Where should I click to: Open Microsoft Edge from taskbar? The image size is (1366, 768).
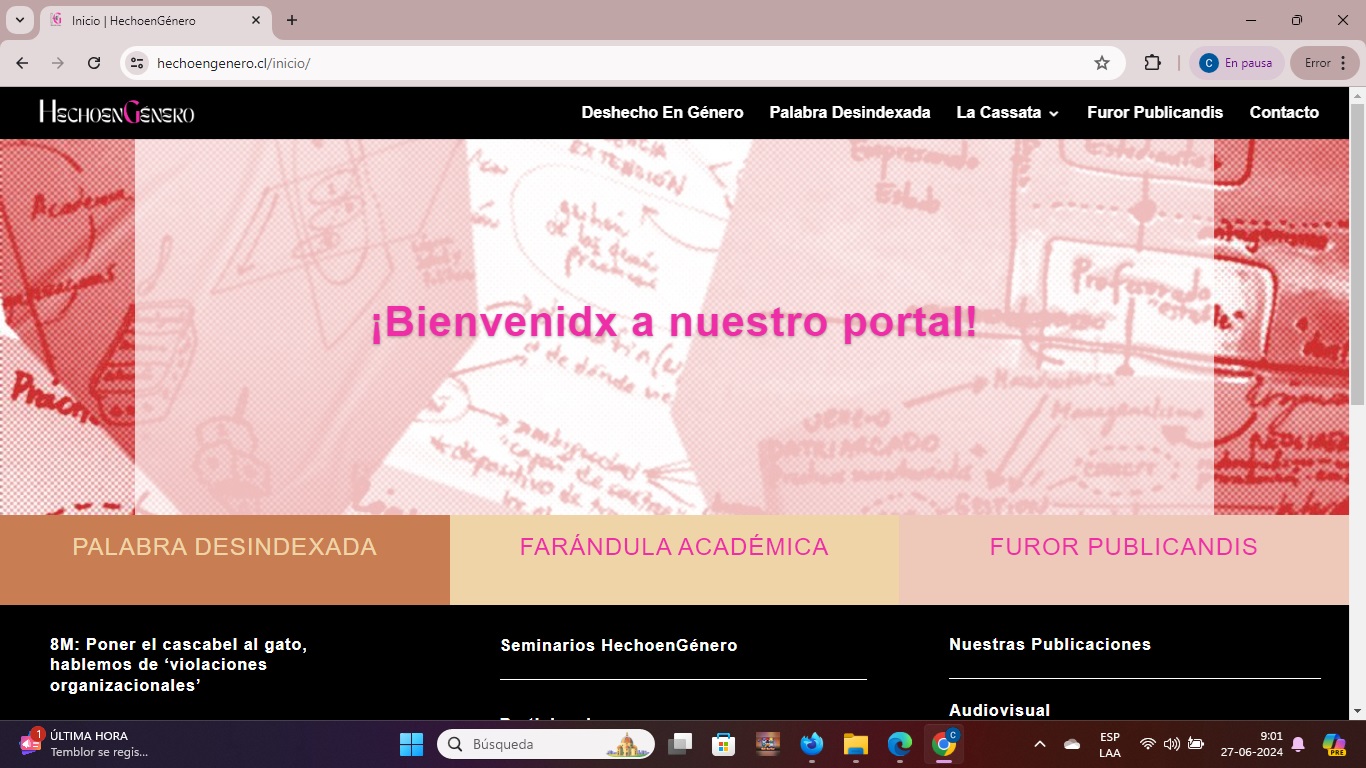pyautogui.click(x=900, y=744)
